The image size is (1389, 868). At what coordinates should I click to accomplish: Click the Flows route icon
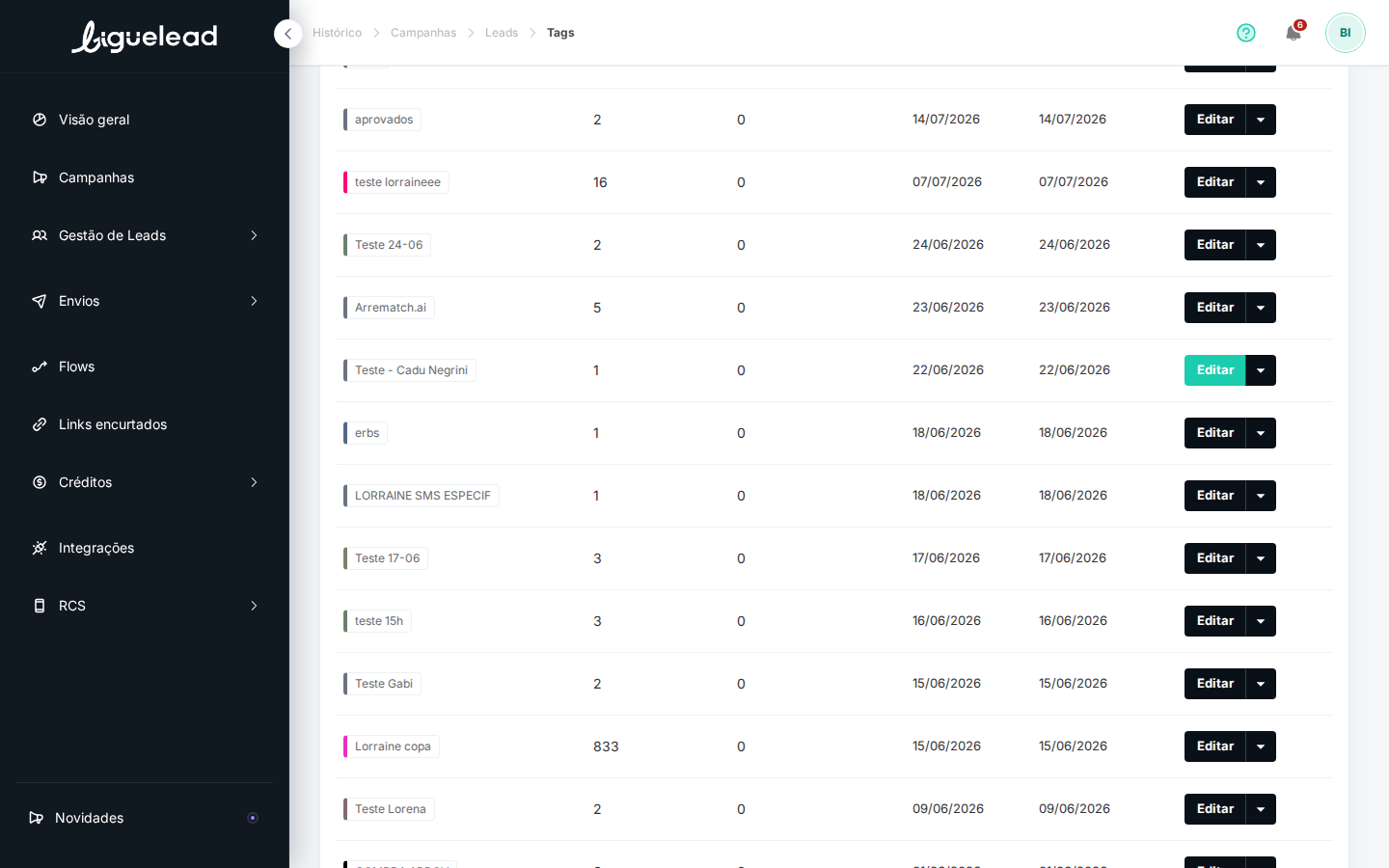click(40, 366)
